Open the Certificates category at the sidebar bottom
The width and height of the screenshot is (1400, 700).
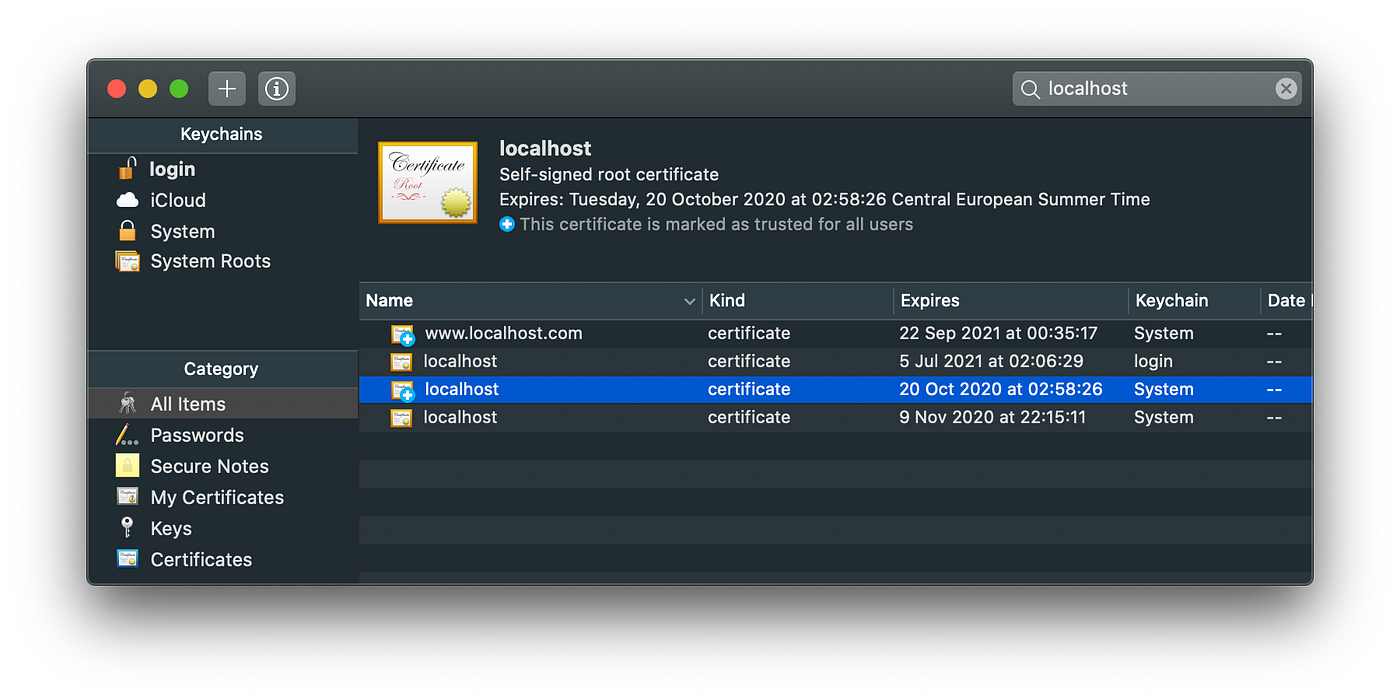tap(201, 559)
